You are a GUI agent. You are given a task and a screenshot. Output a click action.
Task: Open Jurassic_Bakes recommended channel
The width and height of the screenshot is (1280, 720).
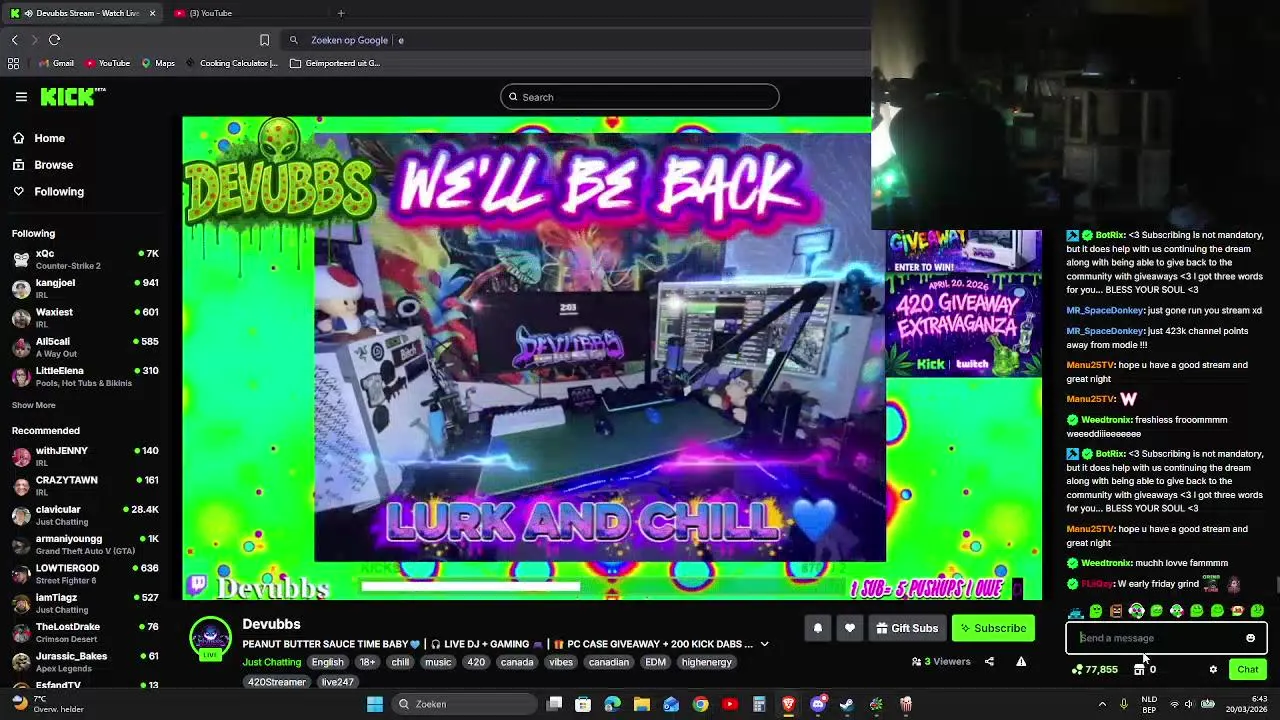(x=85, y=662)
